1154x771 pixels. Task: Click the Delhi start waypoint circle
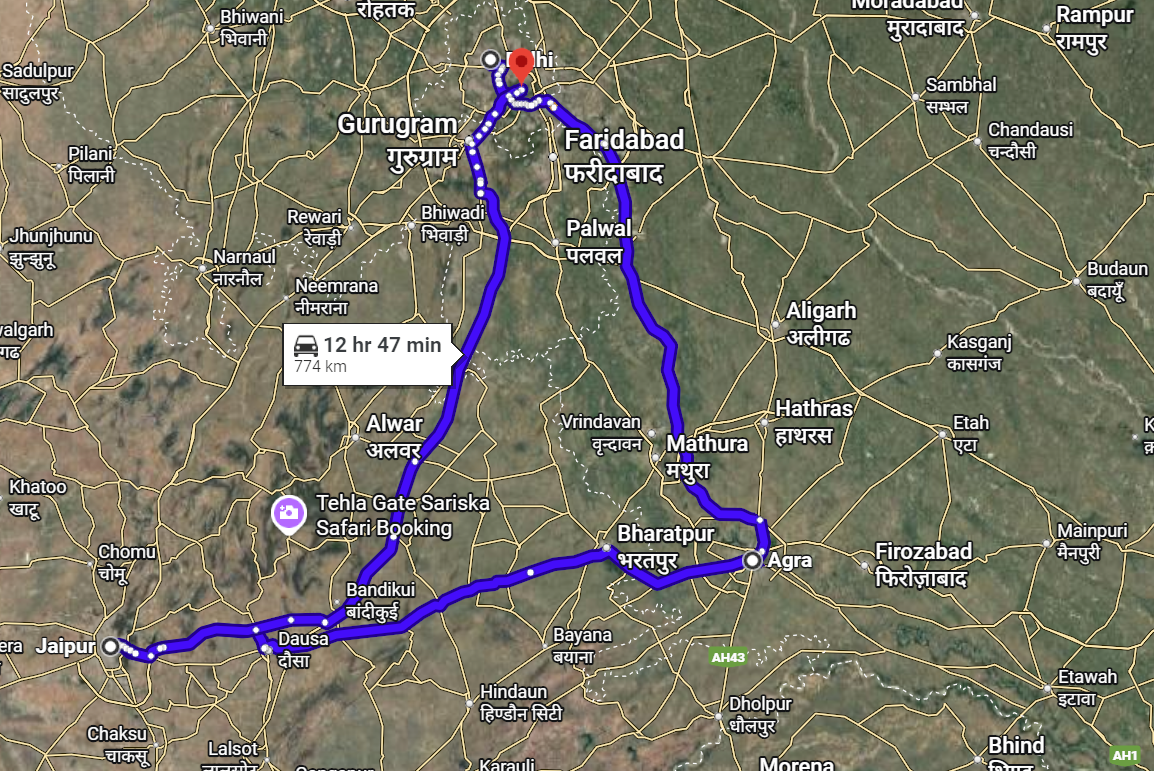[x=490, y=59]
